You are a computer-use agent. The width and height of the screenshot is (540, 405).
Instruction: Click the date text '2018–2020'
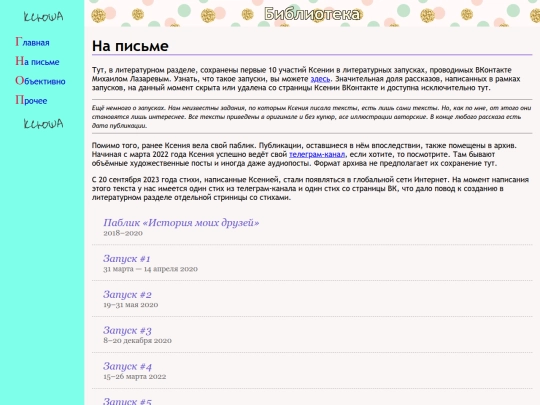[123, 233]
